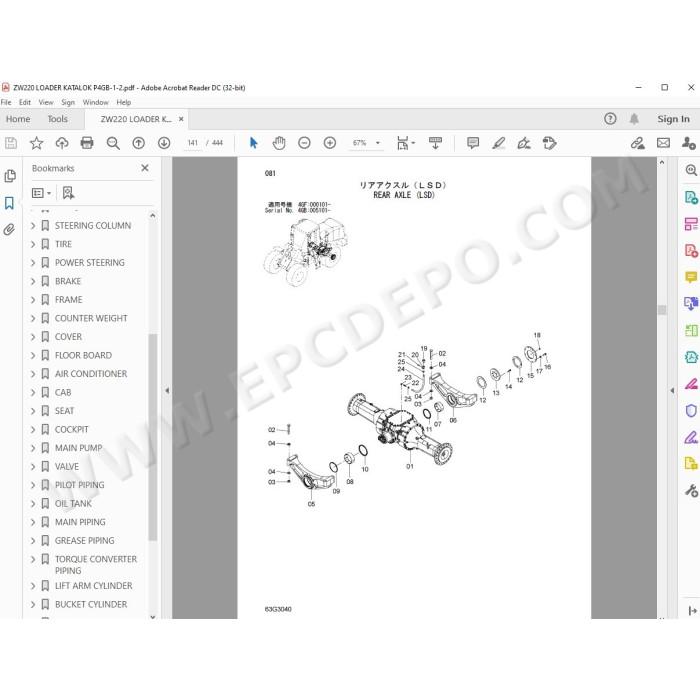Open notifications bell icon
The height and width of the screenshot is (700, 700).
pyautogui.click(x=634, y=119)
